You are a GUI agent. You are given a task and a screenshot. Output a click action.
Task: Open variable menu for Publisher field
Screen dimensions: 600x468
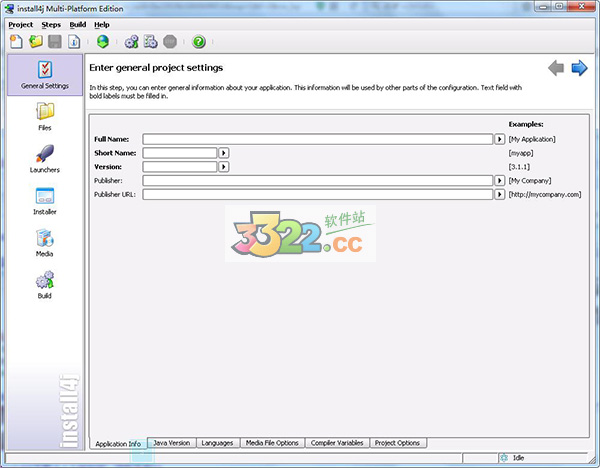coord(499,181)
